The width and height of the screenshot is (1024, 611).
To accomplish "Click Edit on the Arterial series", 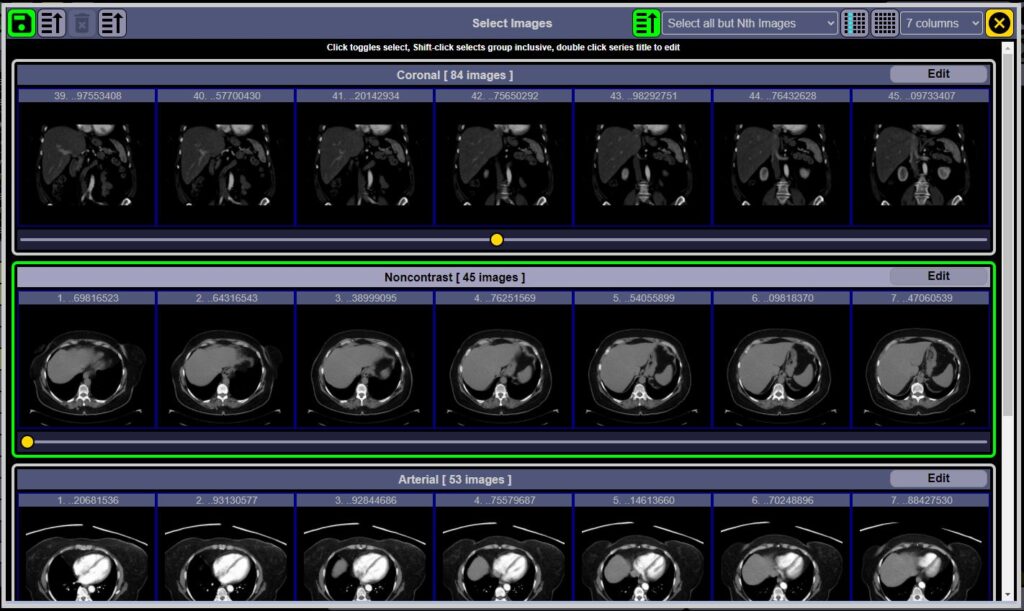I will [x=938, y=478].
